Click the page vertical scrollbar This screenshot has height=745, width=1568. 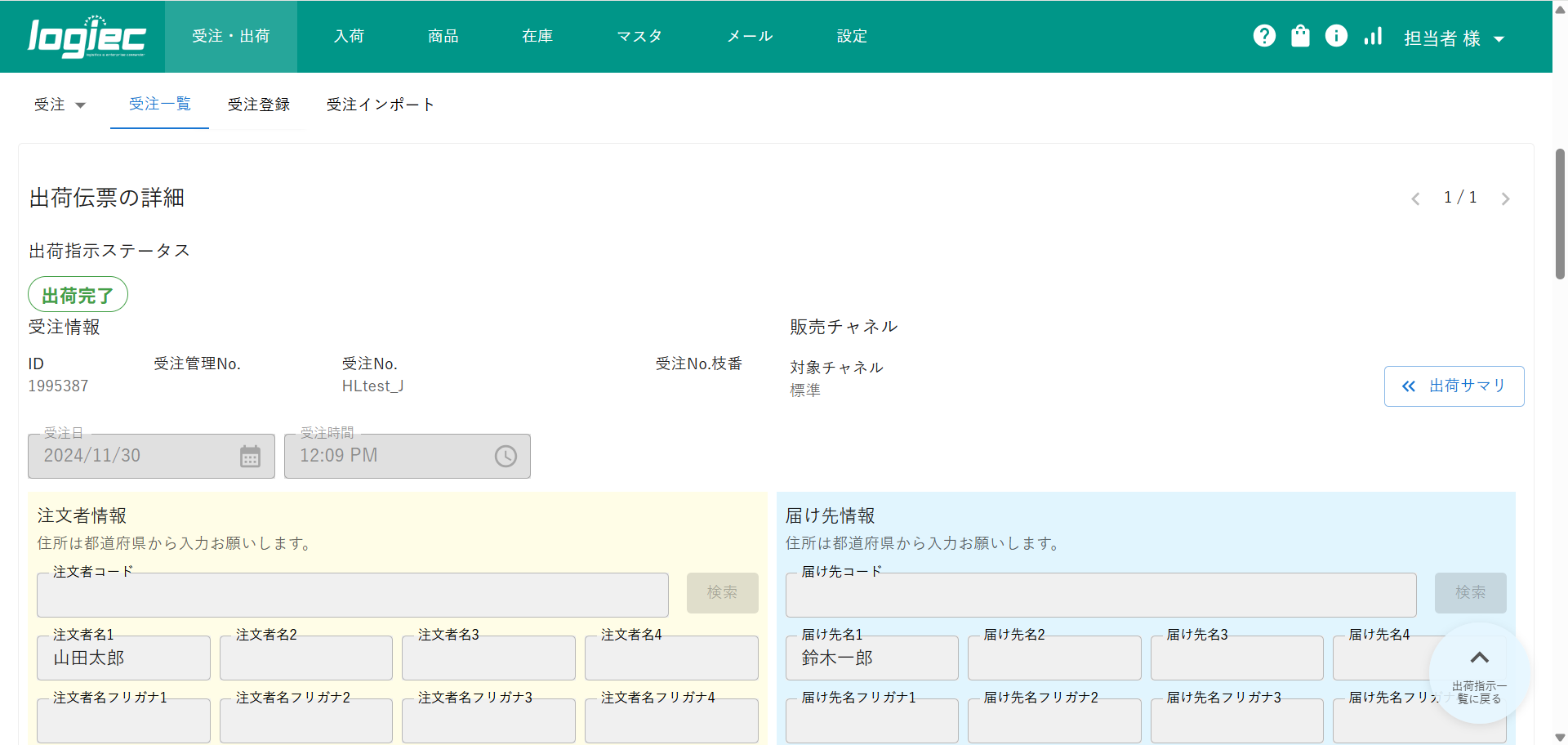[x=1560, y=214]
